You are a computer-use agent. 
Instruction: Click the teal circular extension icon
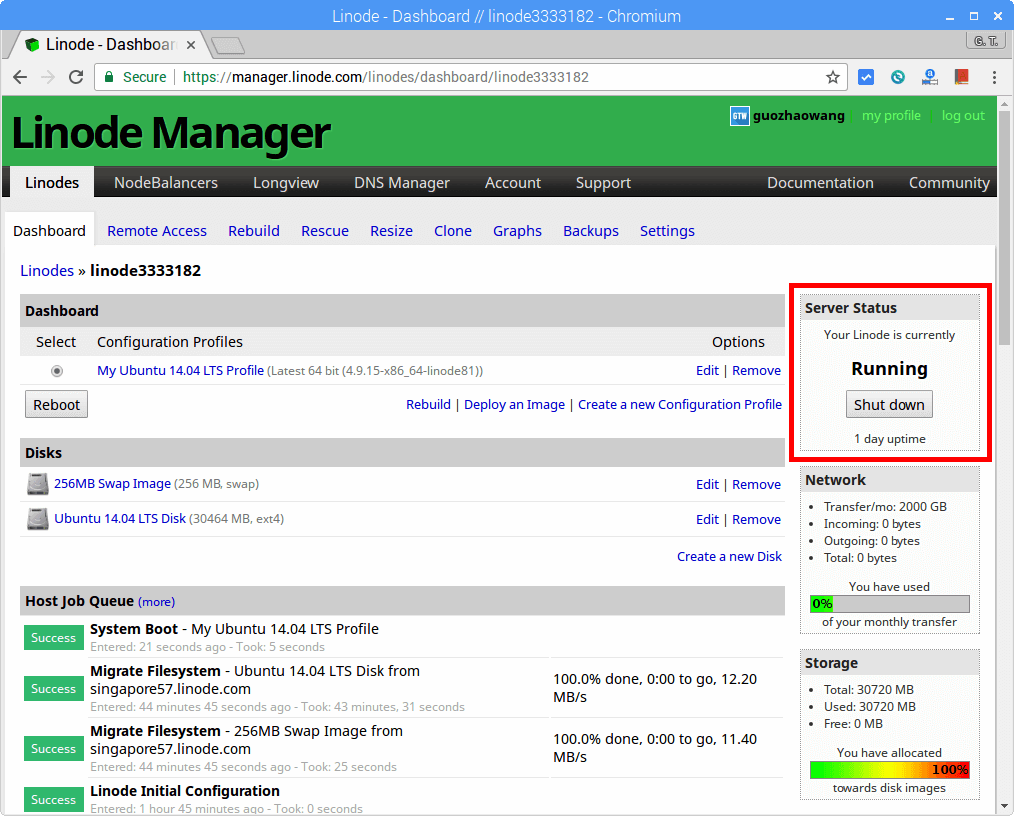[x=897, y=77]
